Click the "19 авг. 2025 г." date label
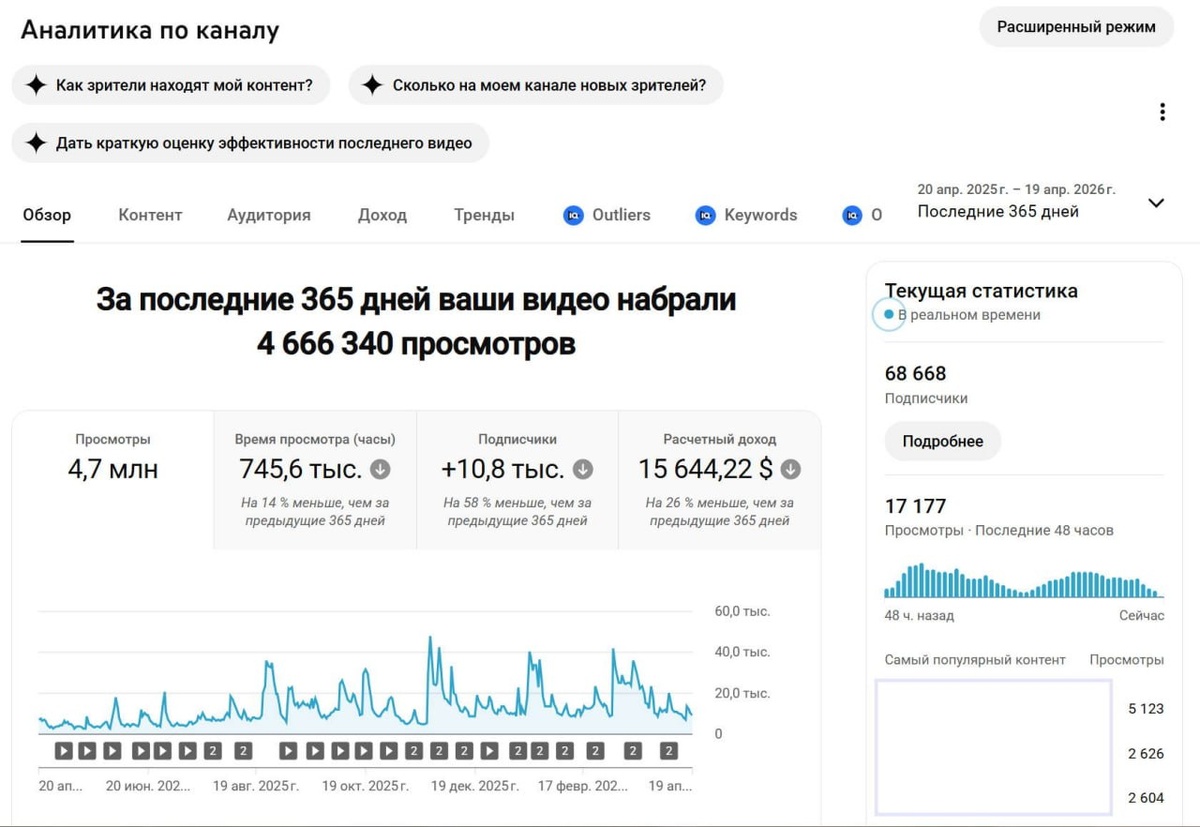Image resolution: width=1200 pixels, height=827 pixels. [x=256, y=786]
